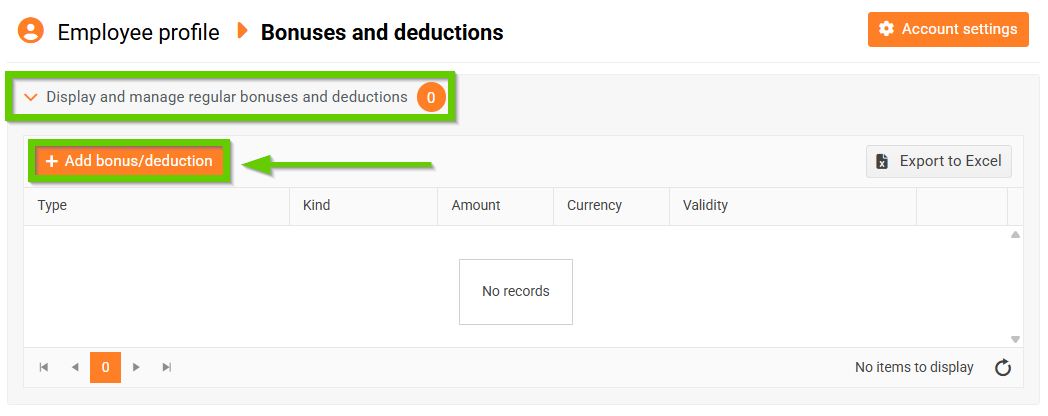Viewport: 1048px width, 416px height.
Task: Go to the first page
Action: coord(44,367)
